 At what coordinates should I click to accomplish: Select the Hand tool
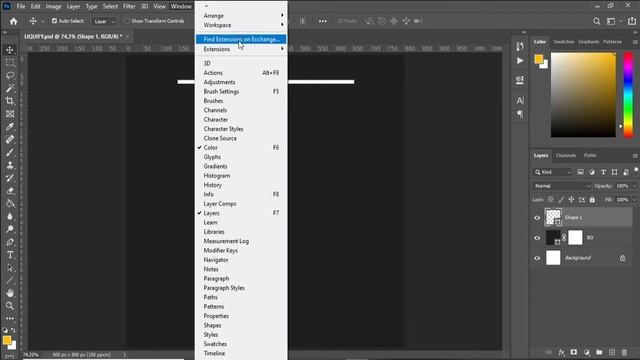(x=10, y=293)
